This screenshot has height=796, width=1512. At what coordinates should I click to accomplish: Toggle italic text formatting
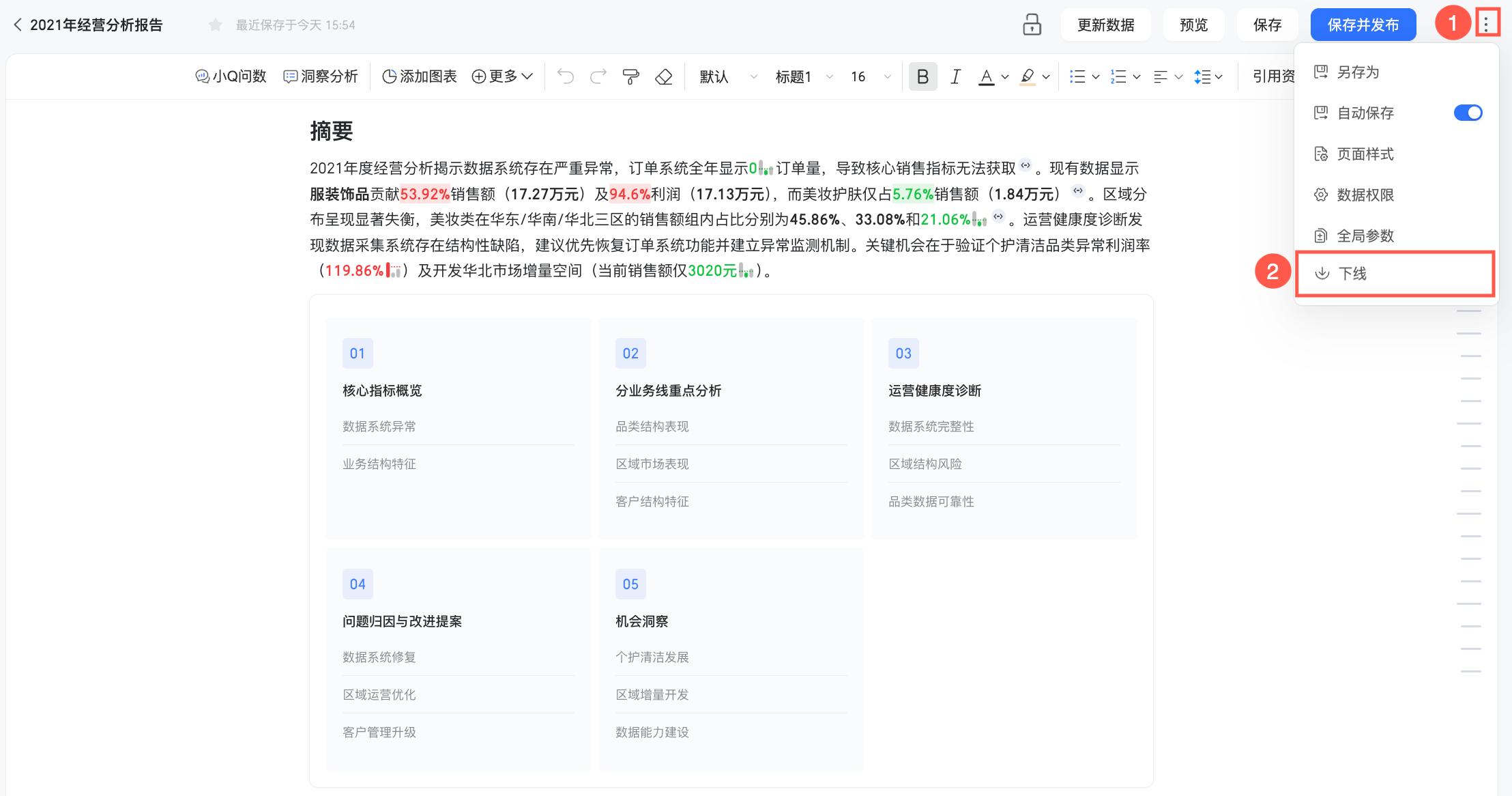(x=955, y=76)
